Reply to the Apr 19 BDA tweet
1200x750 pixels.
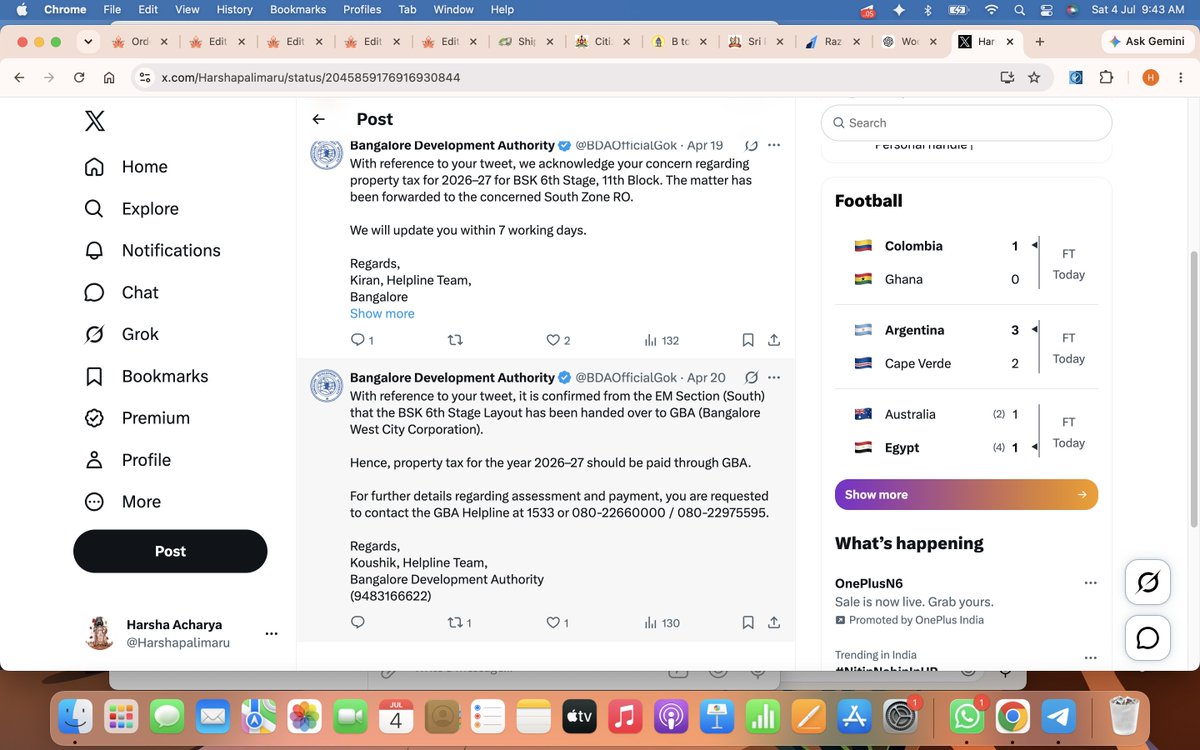pos(362,340)
